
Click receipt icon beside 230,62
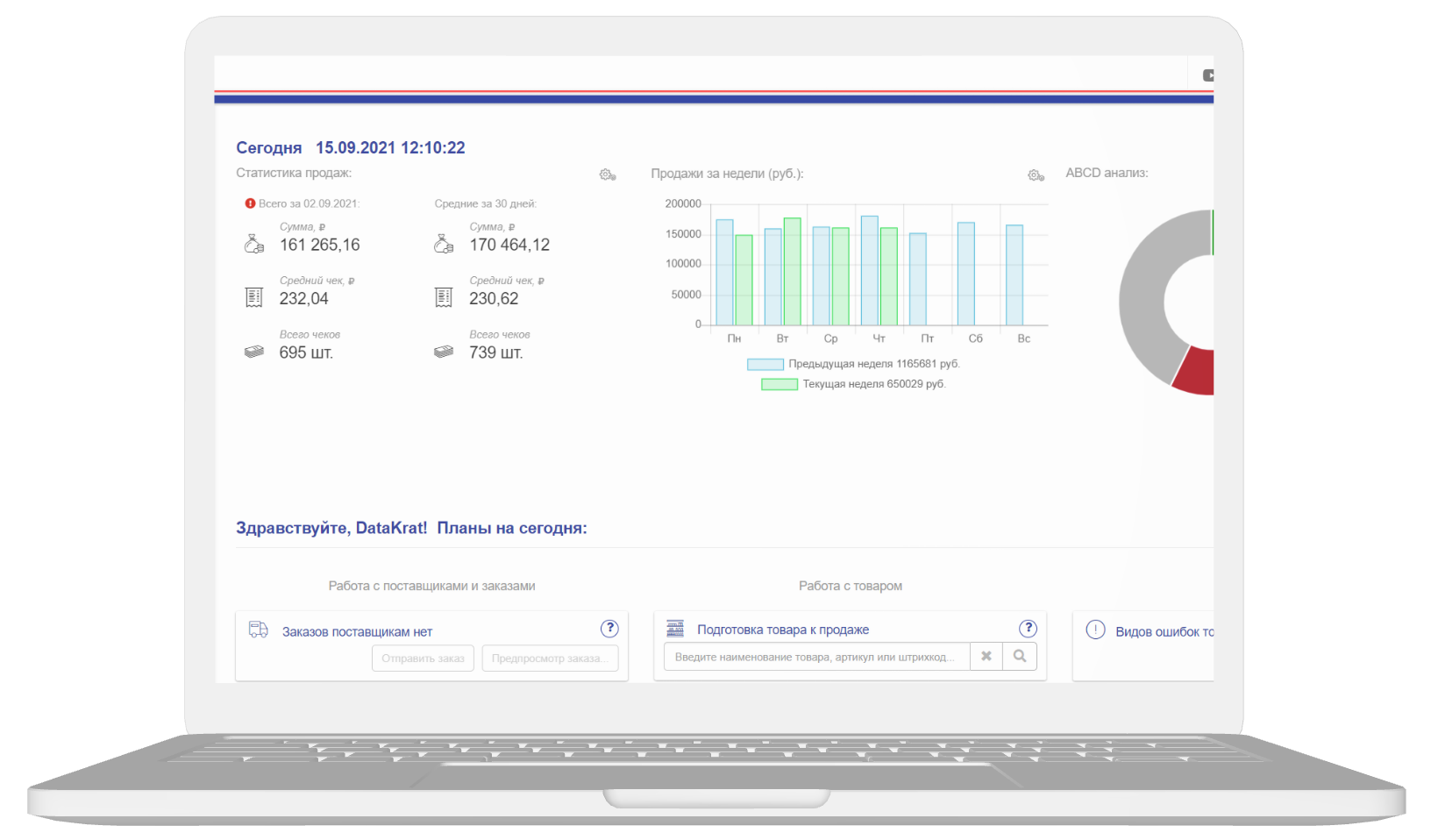(x=444, y=298)
